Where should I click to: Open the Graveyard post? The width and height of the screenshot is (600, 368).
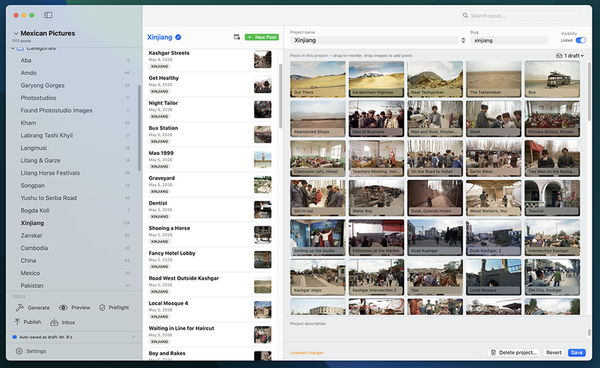[210, 184]
